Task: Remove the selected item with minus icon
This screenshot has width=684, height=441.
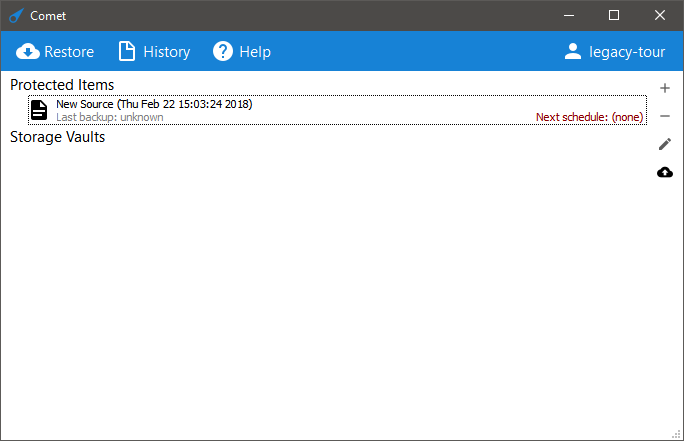Action: point(665,116)
